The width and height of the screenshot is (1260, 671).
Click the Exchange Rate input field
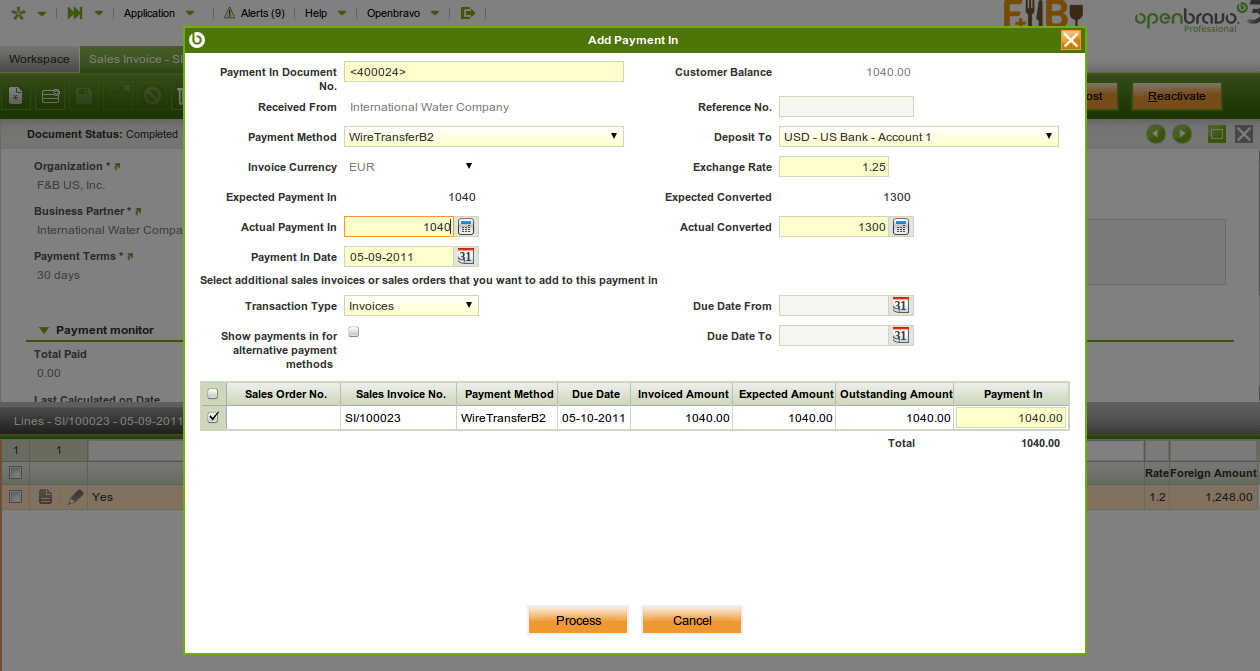tap(833, 167)
